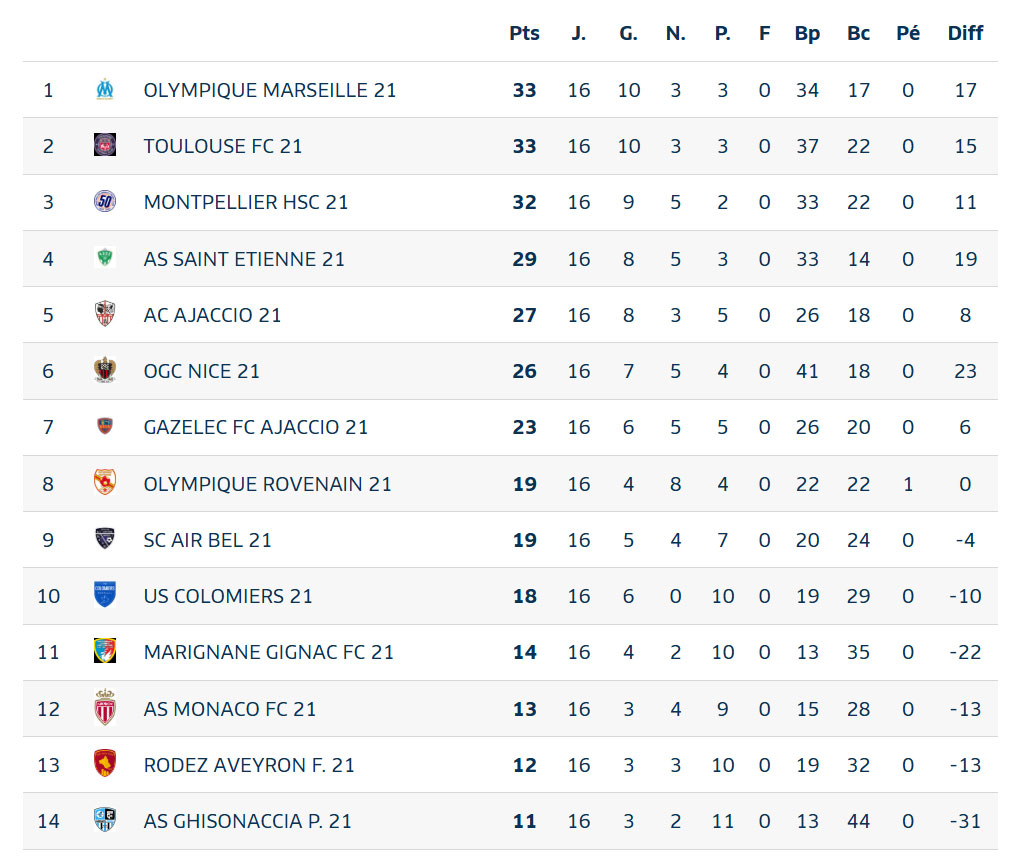1019x862 pixels.
Task: Click the Marignane Gignac FC badge
Action: (x=105, y=651)
